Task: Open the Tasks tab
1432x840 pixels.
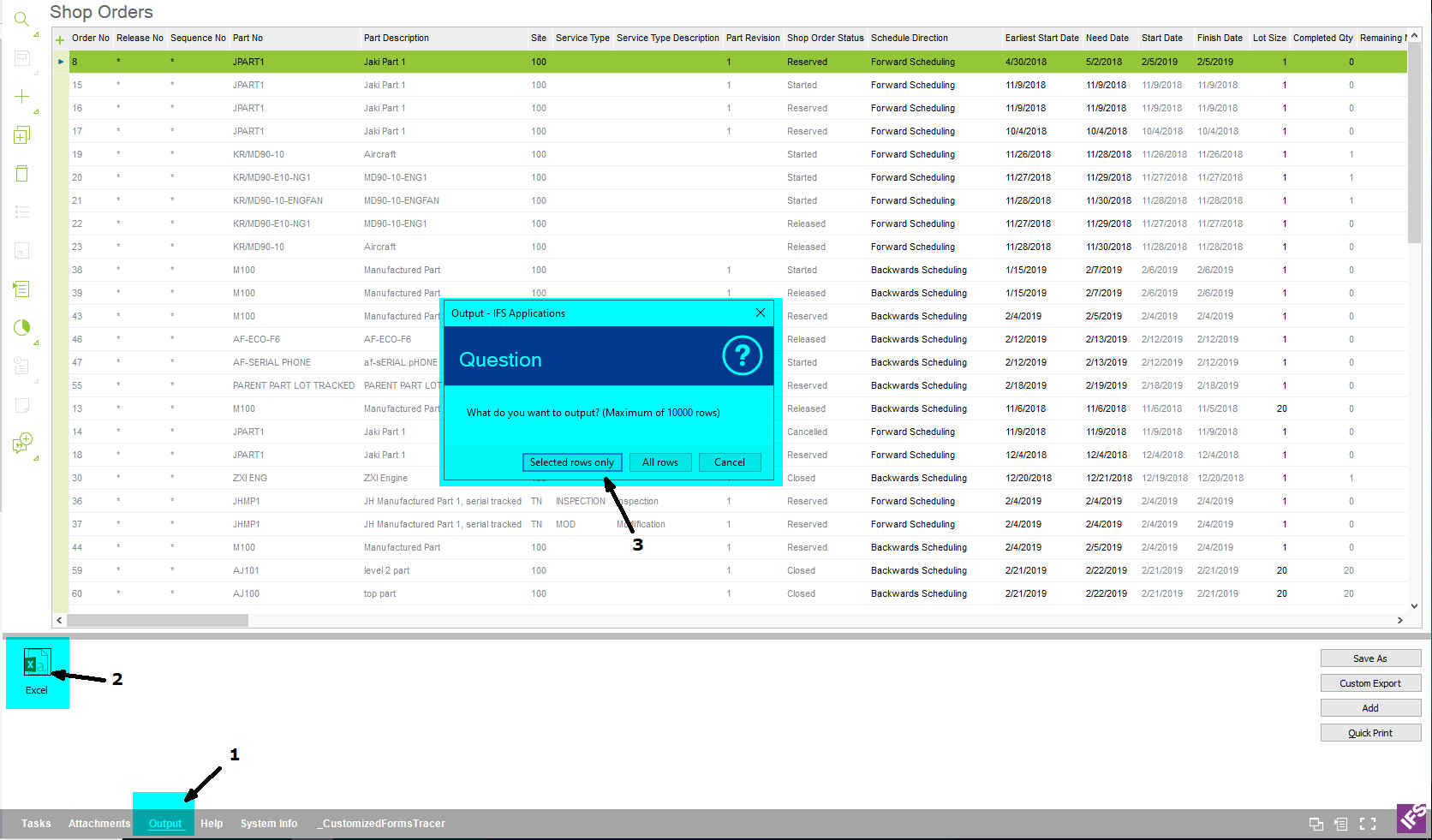Action: pos(36,824)
